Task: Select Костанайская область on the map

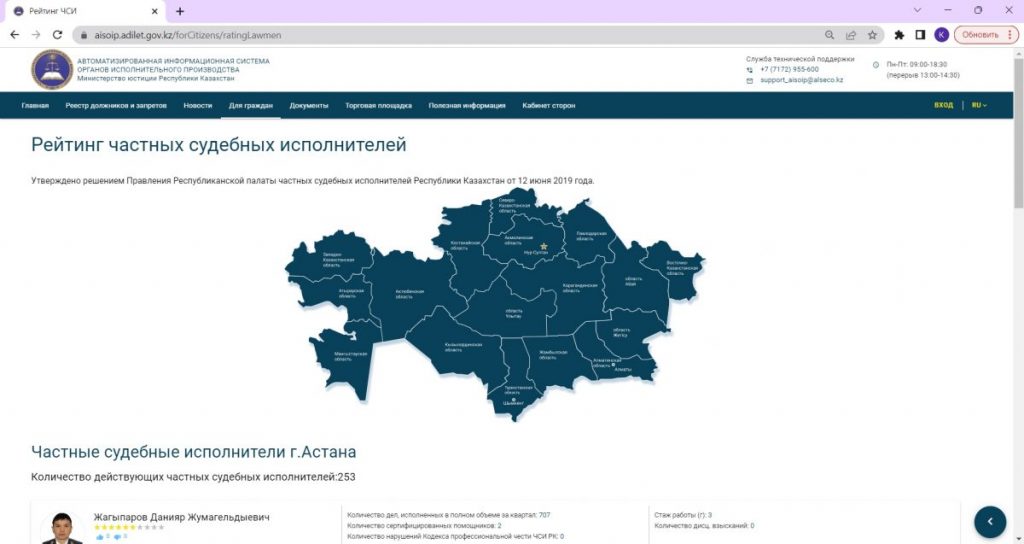Action: tap(465, 245)
